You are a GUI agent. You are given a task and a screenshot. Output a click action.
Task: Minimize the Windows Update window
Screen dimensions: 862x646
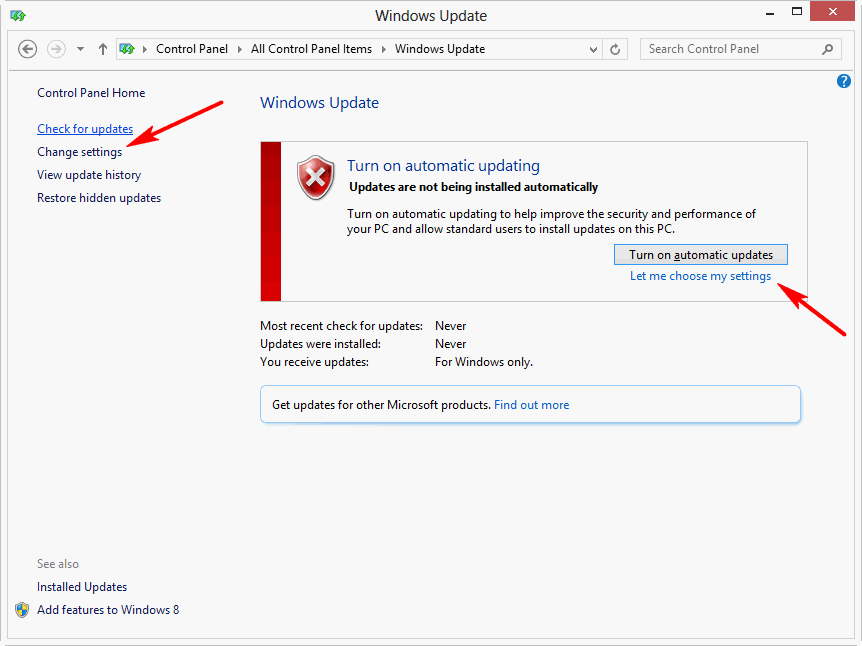[x=770, y=14]
